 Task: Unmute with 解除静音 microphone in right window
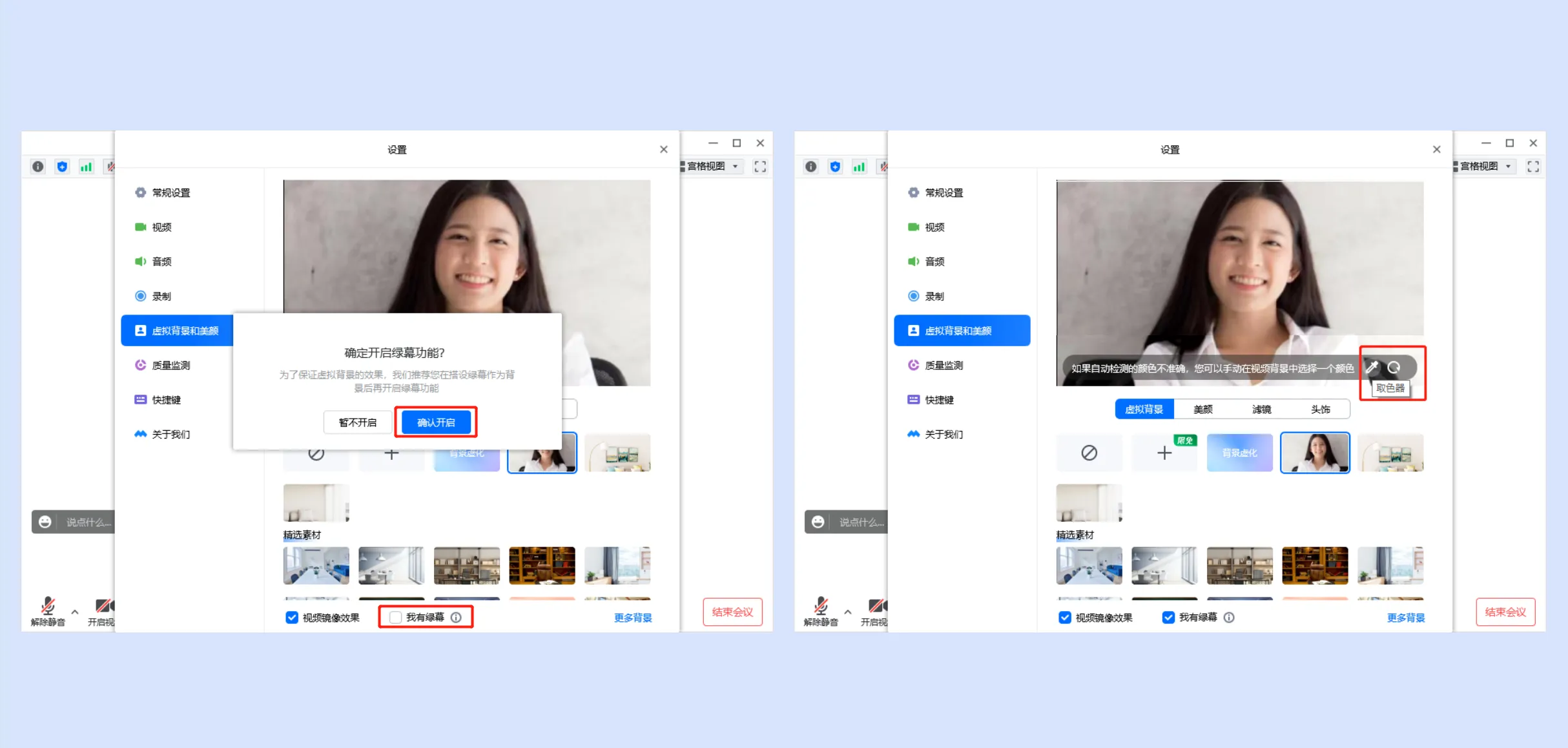tap(821, 611)
